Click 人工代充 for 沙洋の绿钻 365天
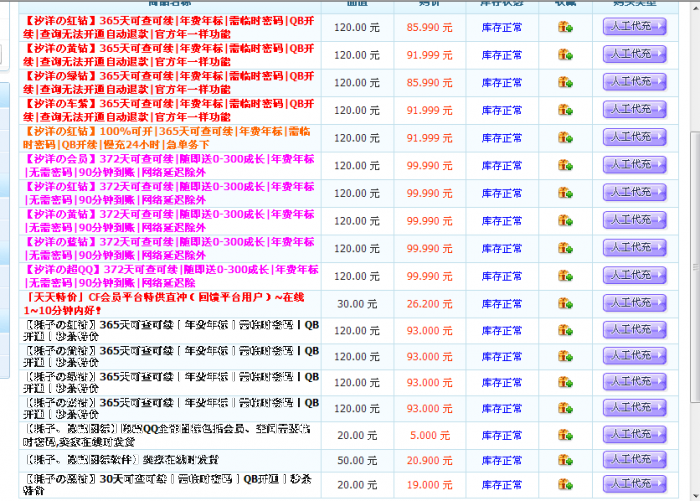 pyautogui.click(x=634, y=82)
